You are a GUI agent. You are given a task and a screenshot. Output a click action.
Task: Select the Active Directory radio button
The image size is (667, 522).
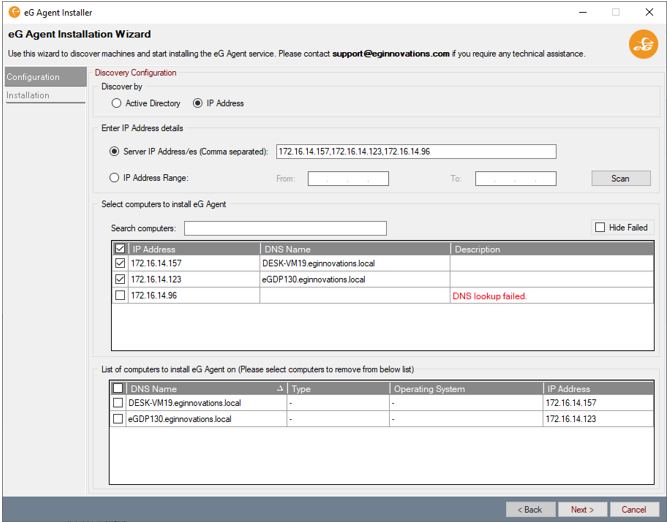tap(116, 103)
